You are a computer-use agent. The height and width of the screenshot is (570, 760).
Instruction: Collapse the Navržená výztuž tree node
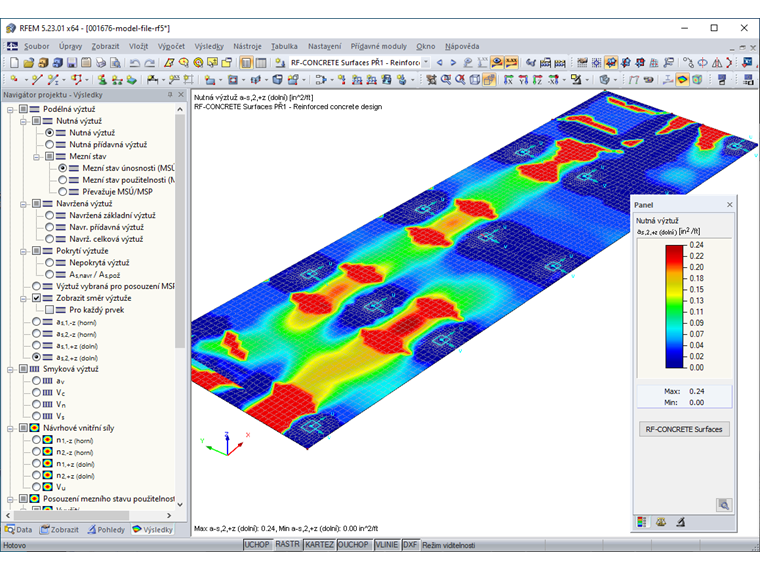[23, 204]
